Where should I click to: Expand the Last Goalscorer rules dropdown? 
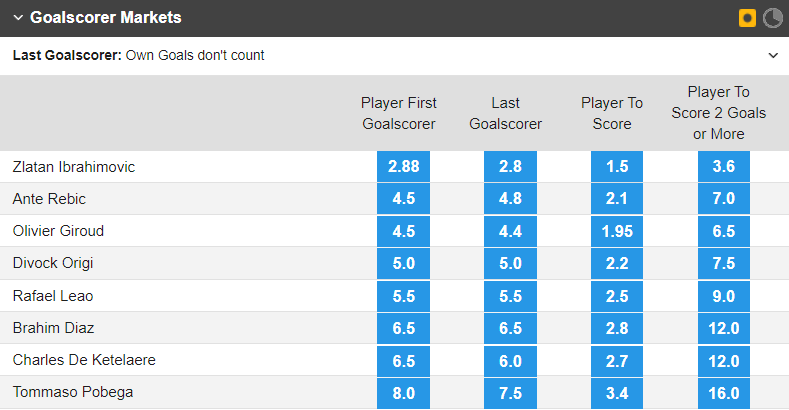point(772,56)
